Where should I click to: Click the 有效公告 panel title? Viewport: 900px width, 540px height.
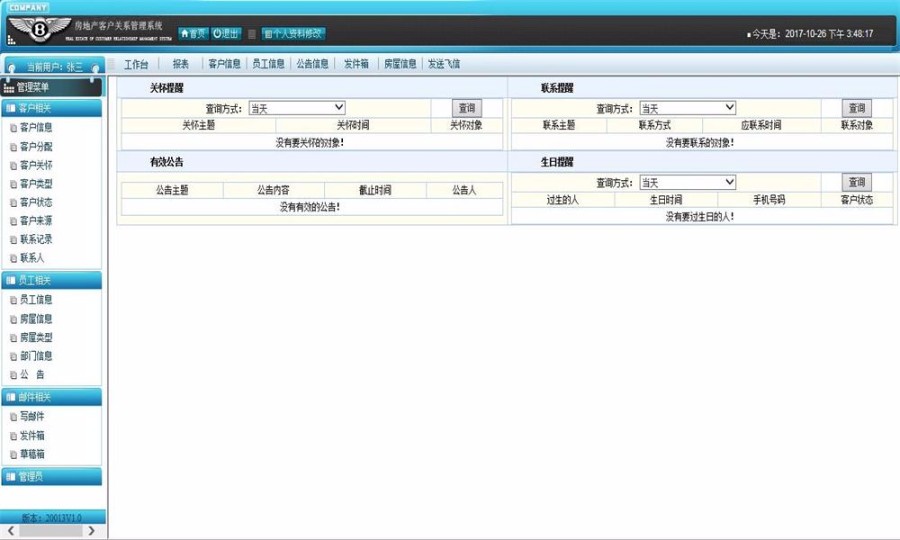(x=166, y=162)
